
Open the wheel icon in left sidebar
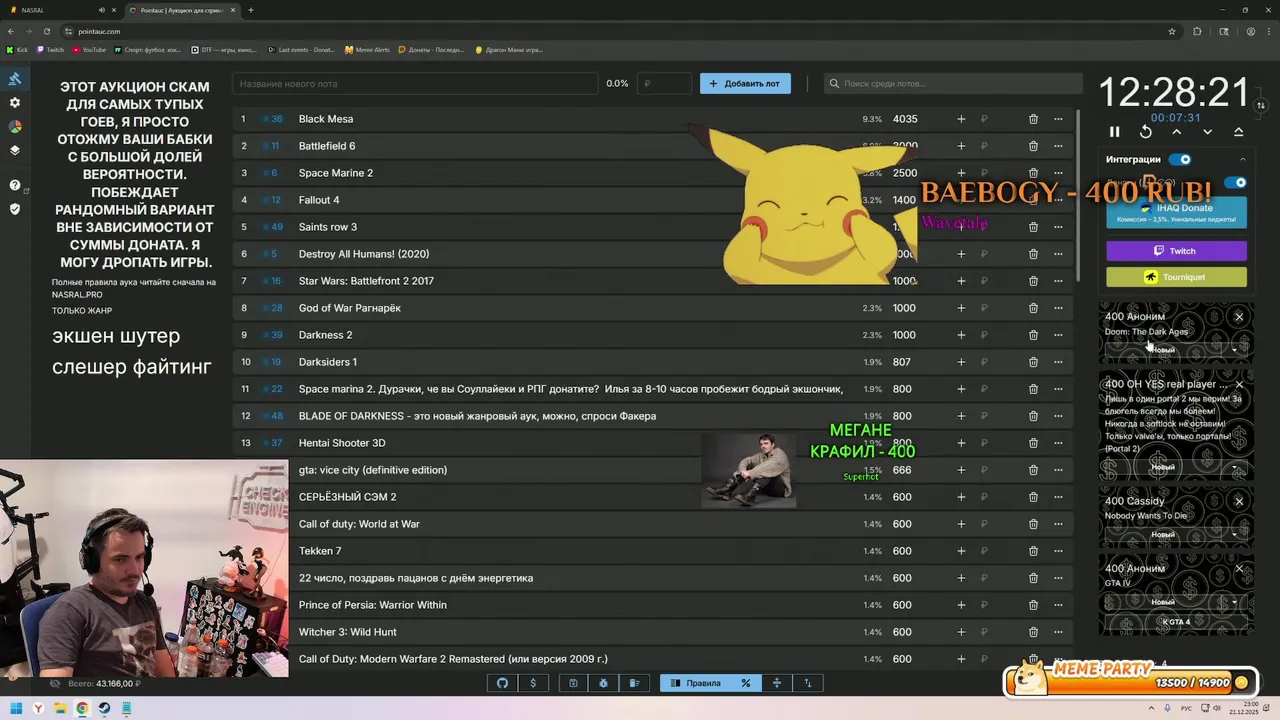coord(14,127)
